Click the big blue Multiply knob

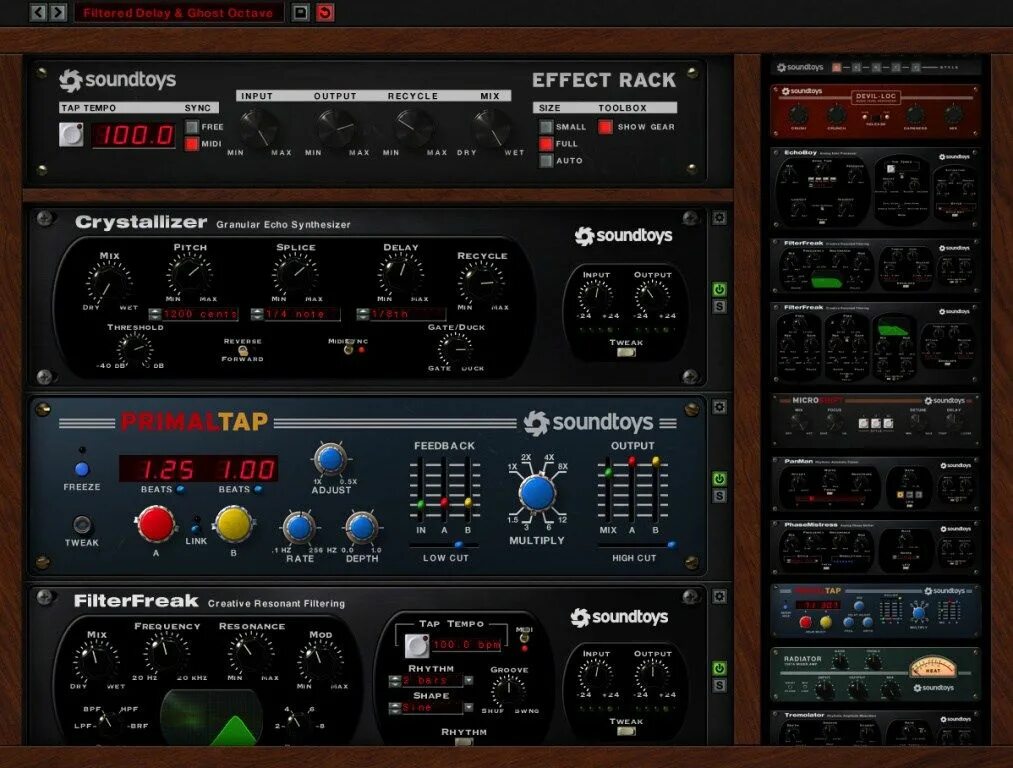[x=538, y=493]
